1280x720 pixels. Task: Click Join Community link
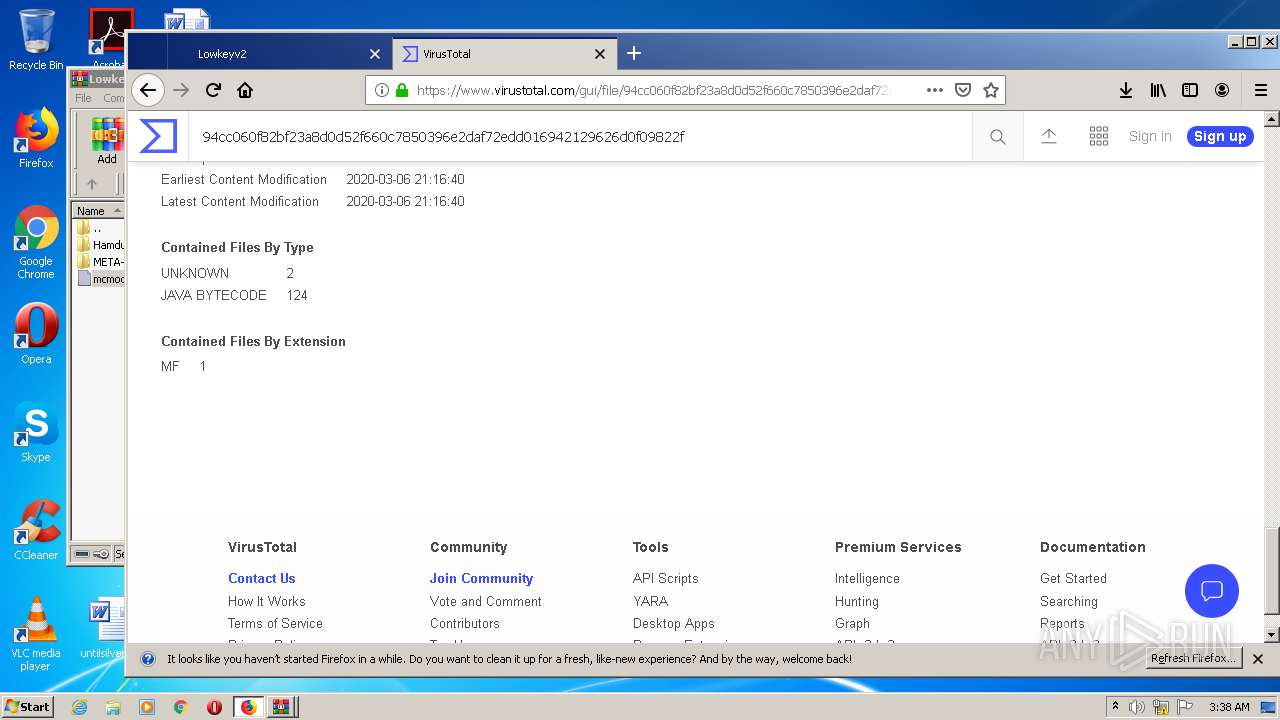tap(481, 578)
